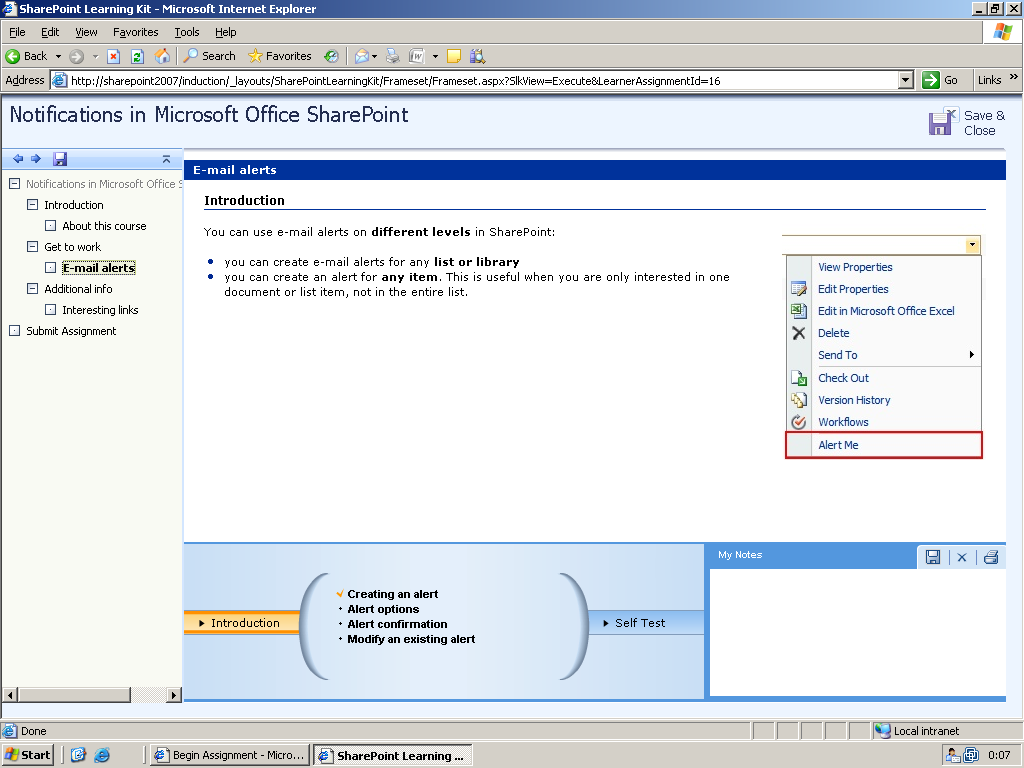Image resolution: width=1024 pixels, height=768 pixels.
Task: Click the save icon in navigation pane
Action: tap(60, 159)
